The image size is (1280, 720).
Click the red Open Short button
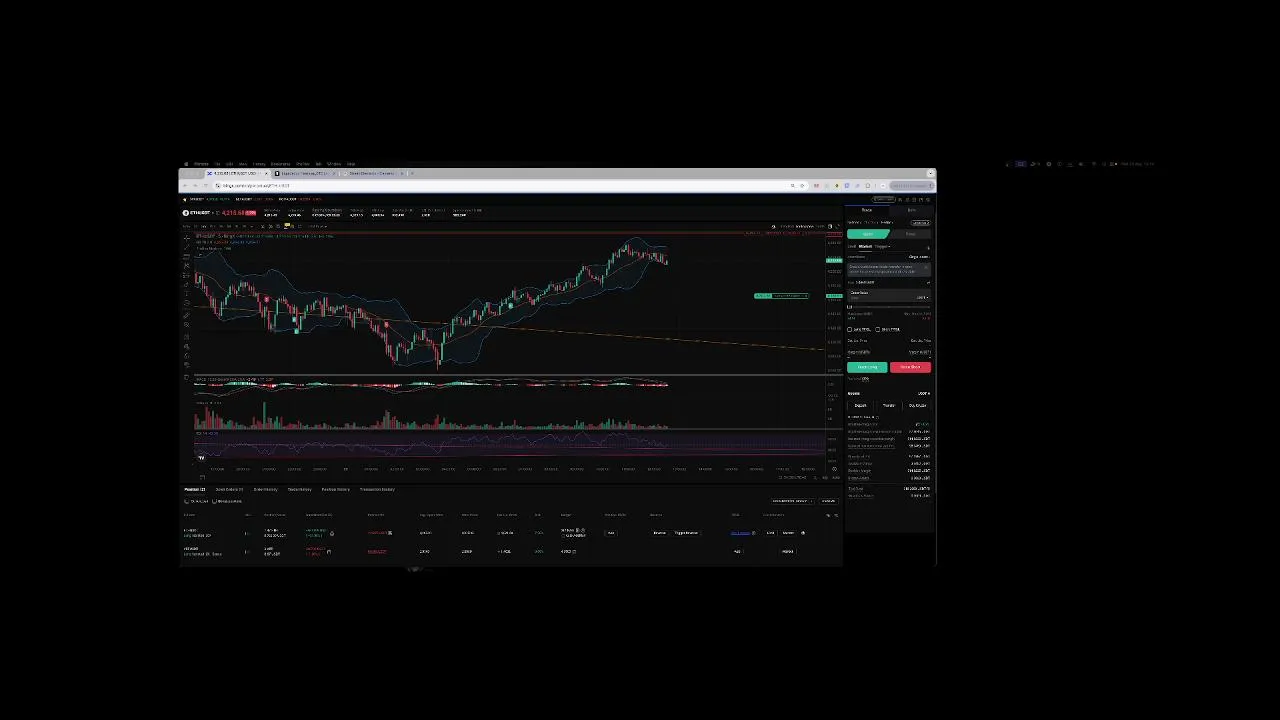(x=910, y=367)
